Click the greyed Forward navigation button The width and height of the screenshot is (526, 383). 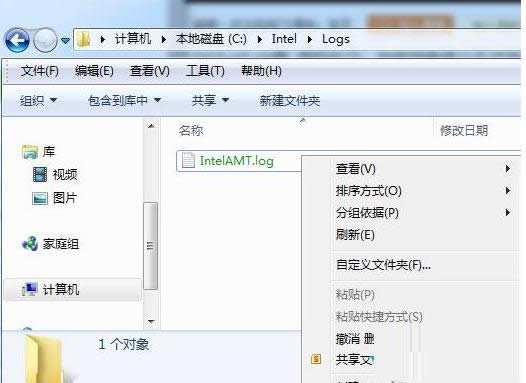tap(46, 40)
